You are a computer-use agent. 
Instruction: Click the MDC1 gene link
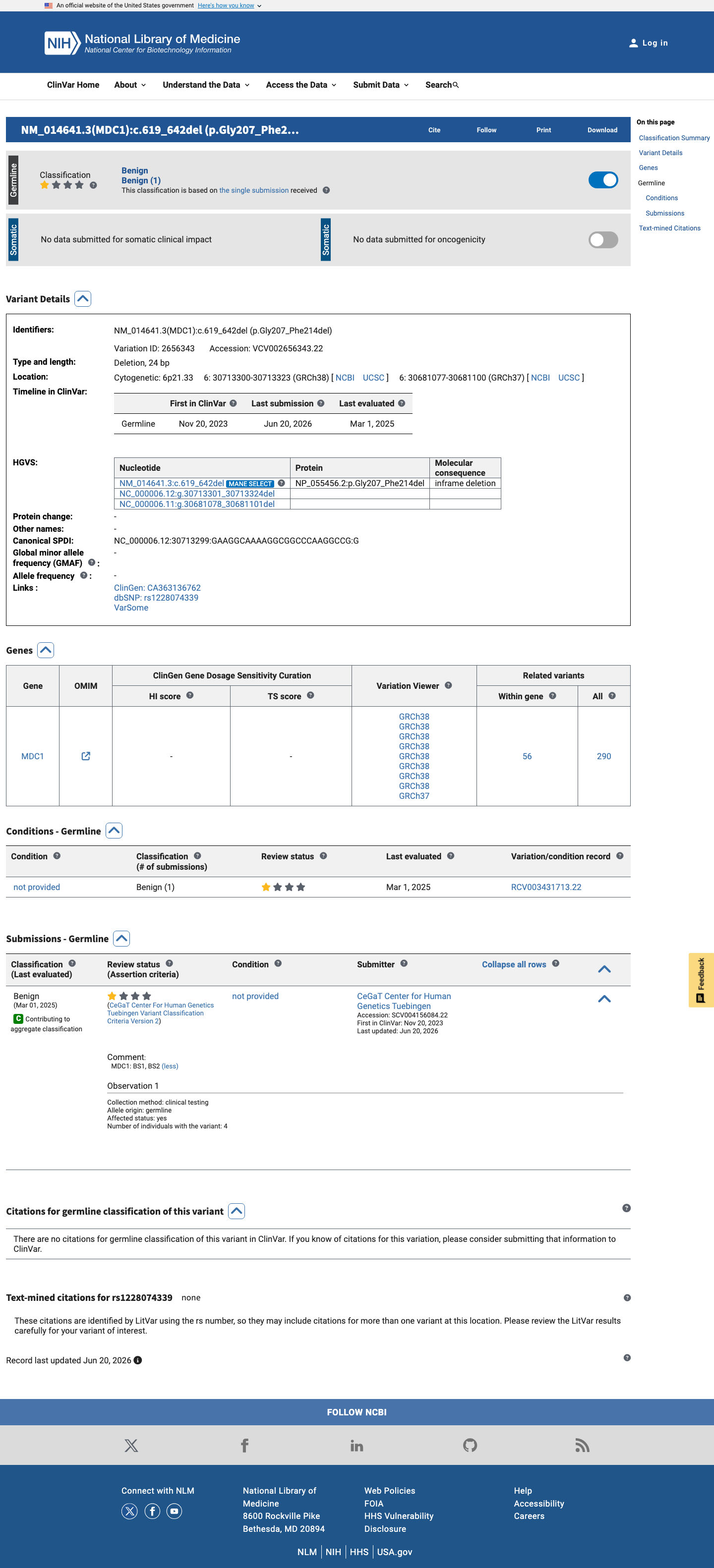pos(32,757)
